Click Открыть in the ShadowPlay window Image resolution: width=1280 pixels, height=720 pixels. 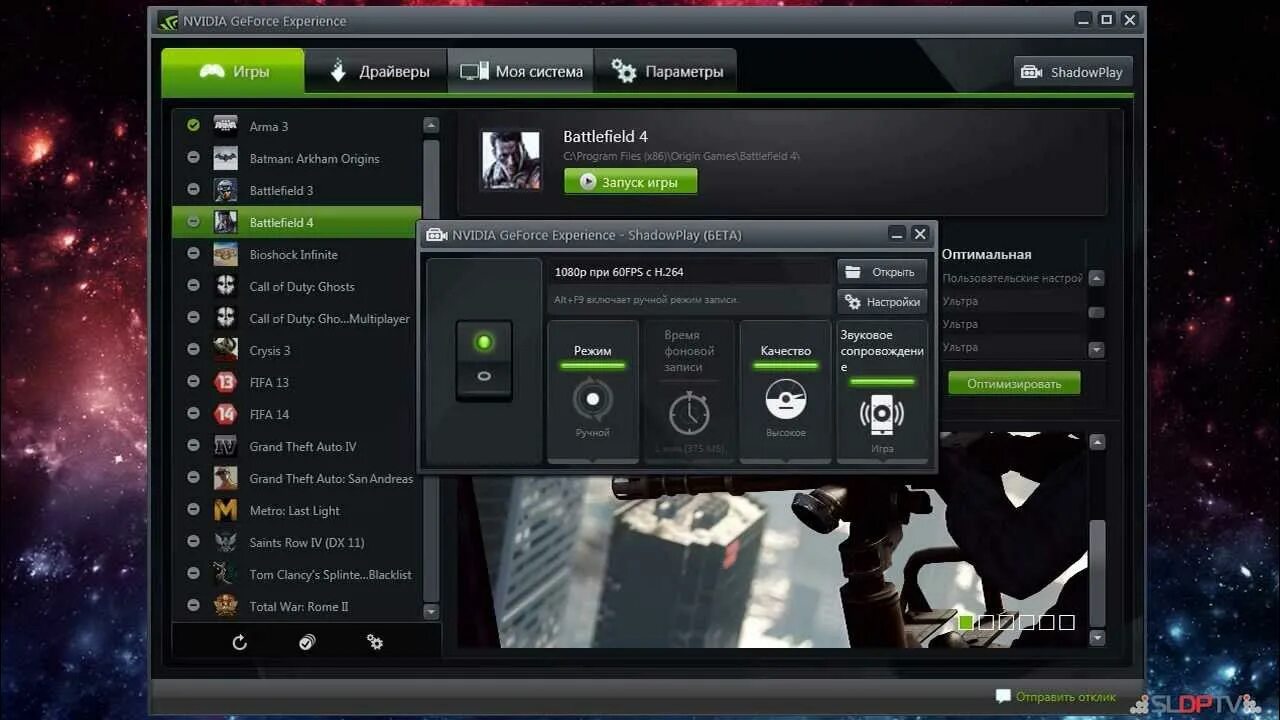[882, 272]
